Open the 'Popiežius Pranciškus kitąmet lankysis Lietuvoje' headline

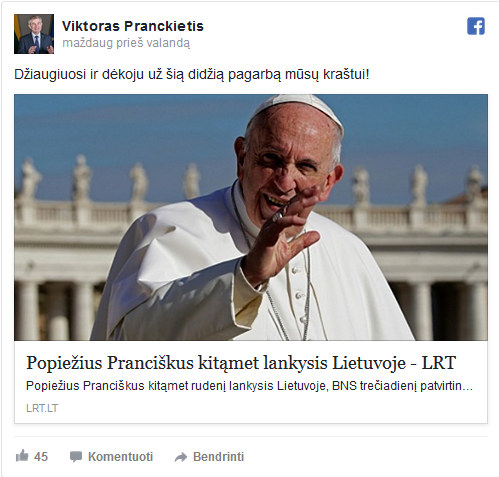click(x=241, y=363)
